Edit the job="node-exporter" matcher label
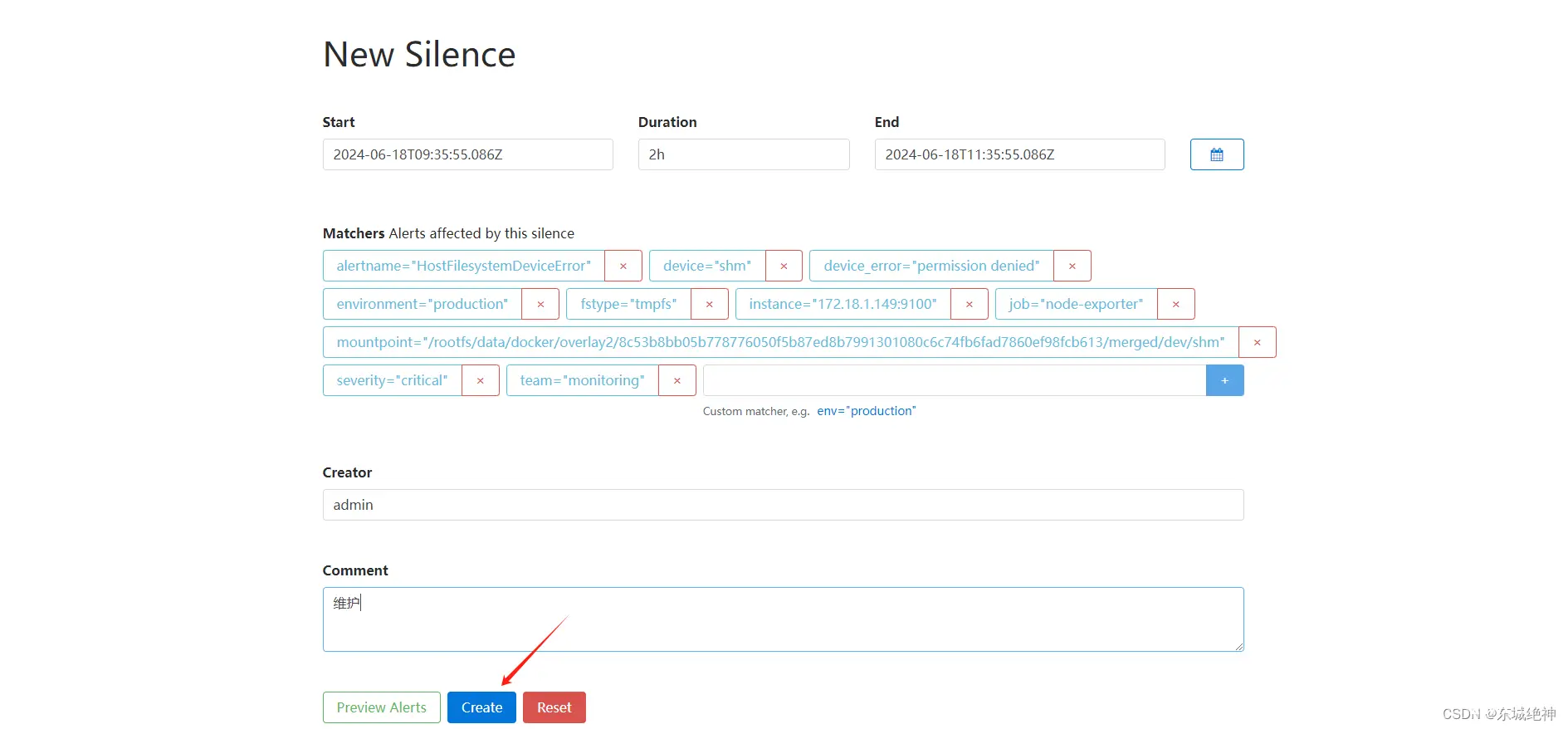Screen dimensions: 1568x729 point(1076,304)
